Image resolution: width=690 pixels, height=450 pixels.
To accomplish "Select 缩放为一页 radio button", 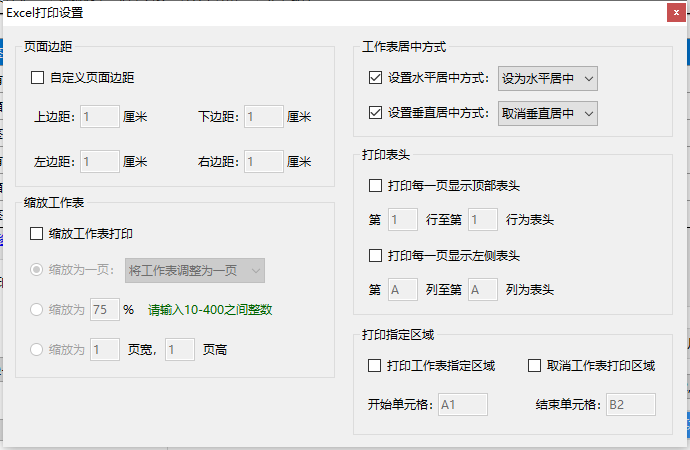I will [x=36, y=270].
